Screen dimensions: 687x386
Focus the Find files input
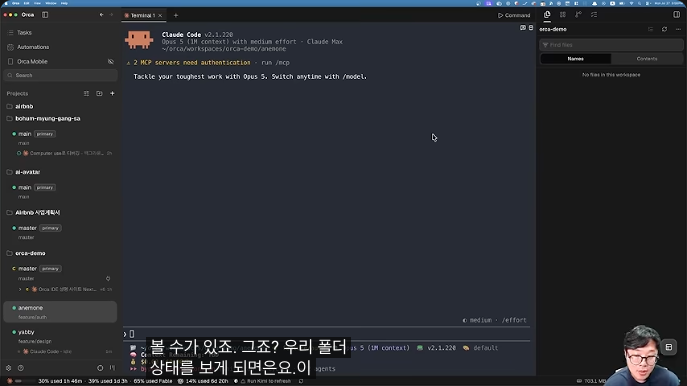pos(611,45)
